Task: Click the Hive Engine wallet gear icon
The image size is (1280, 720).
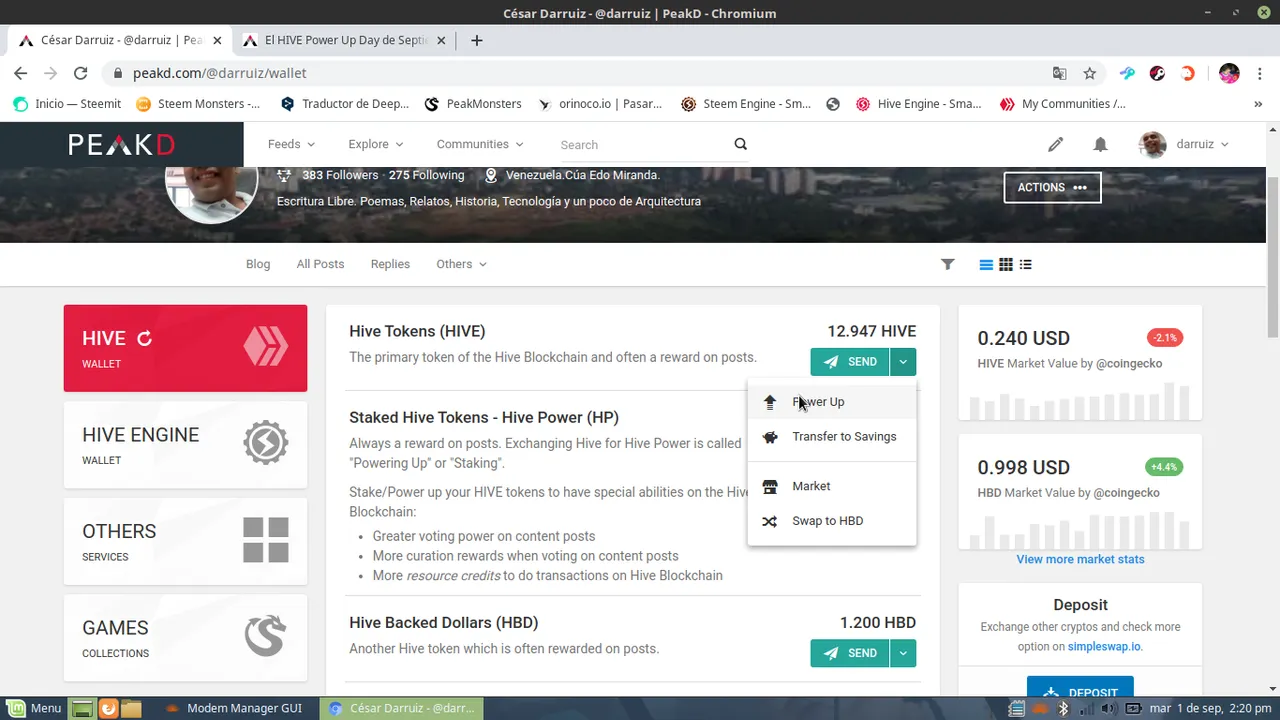Action: point(265,444)
